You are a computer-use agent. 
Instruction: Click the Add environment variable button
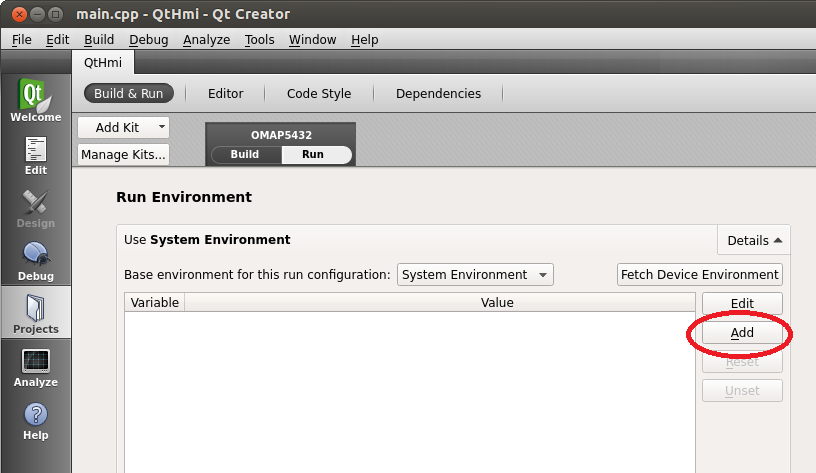742,333
